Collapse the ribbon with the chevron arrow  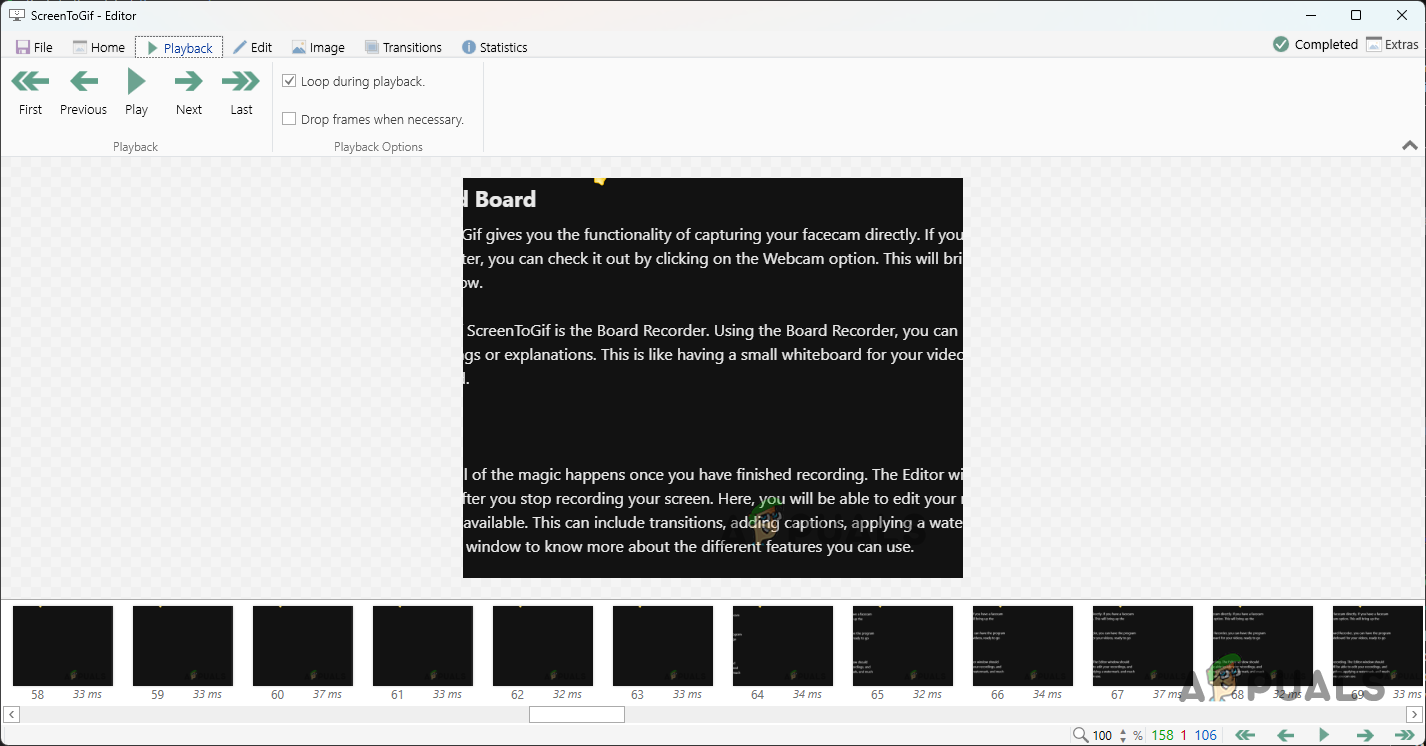coord(1410,145)
